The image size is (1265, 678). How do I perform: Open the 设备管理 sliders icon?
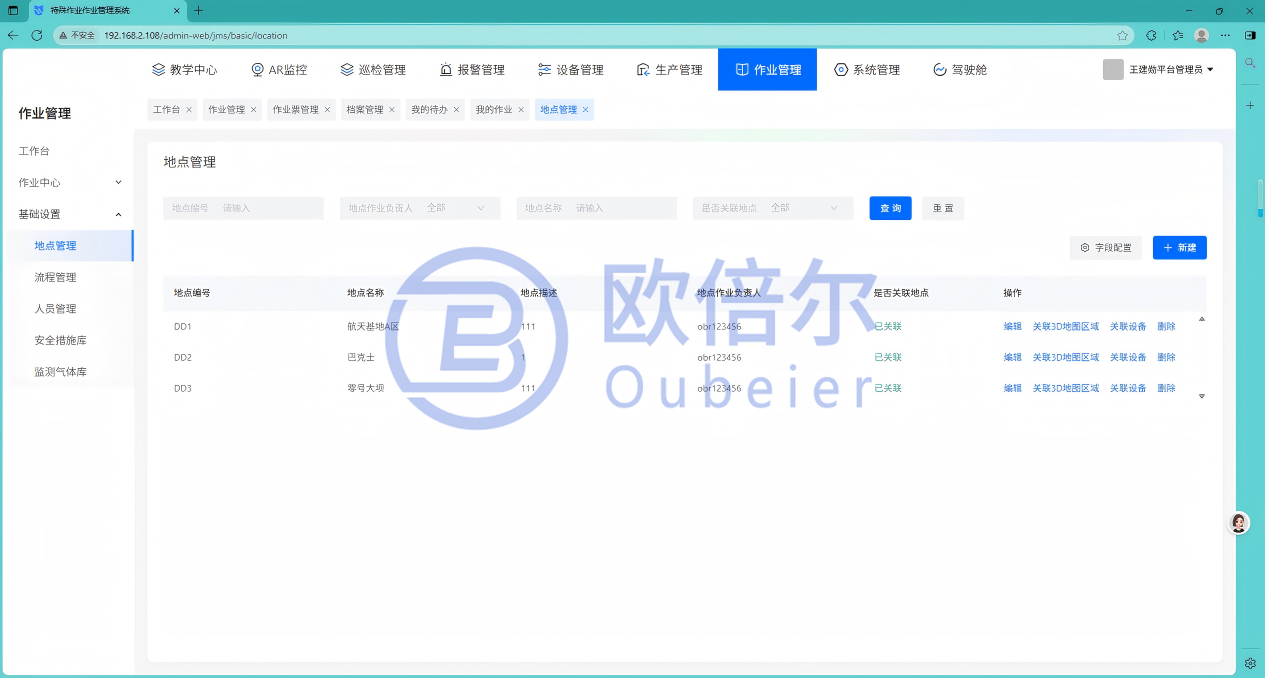(544, 70)
